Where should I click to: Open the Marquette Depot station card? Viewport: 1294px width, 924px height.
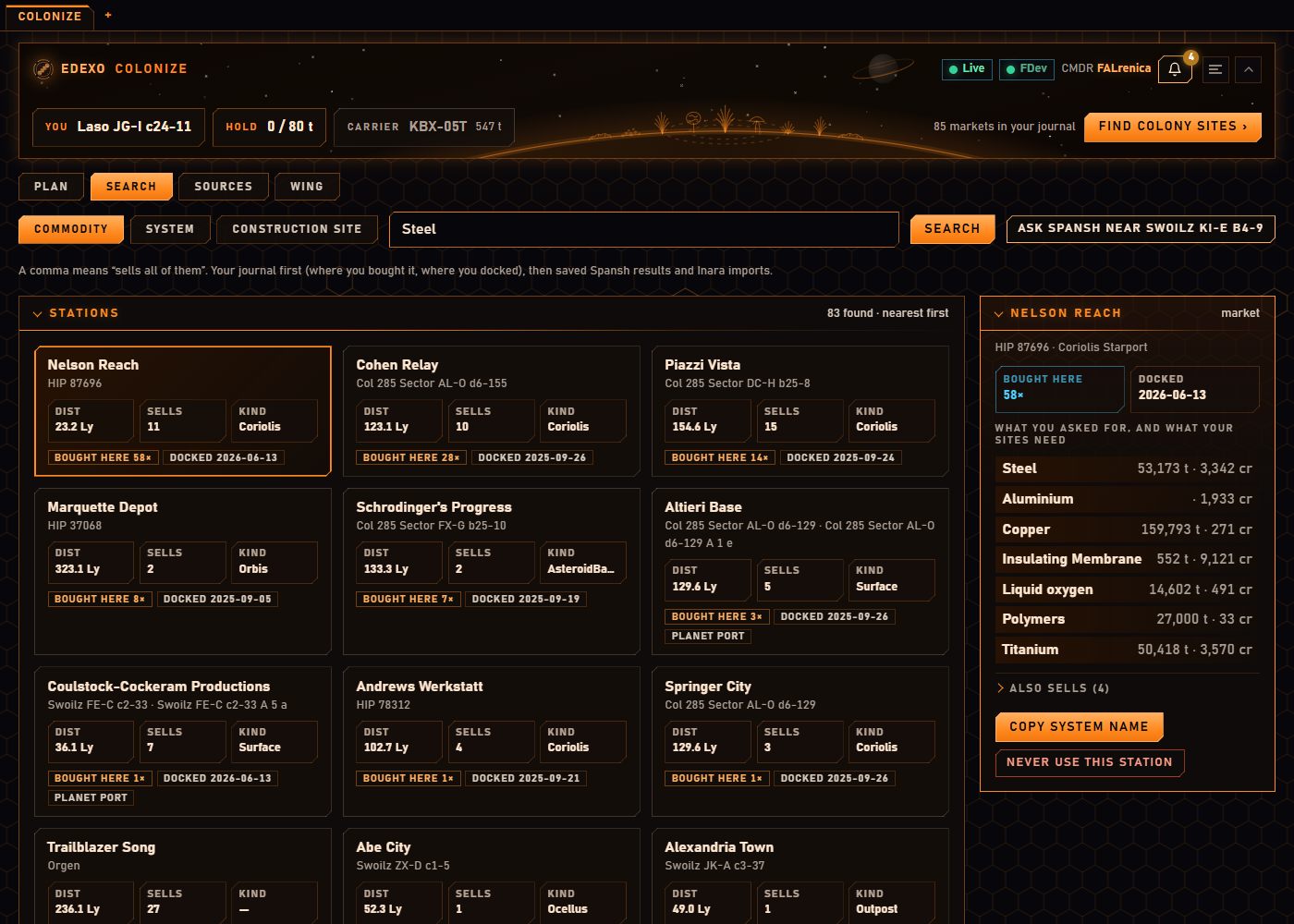click(x=183, y=571)
